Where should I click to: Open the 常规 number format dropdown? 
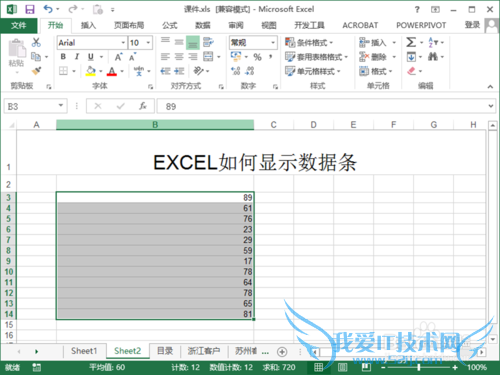coord(273,43)
